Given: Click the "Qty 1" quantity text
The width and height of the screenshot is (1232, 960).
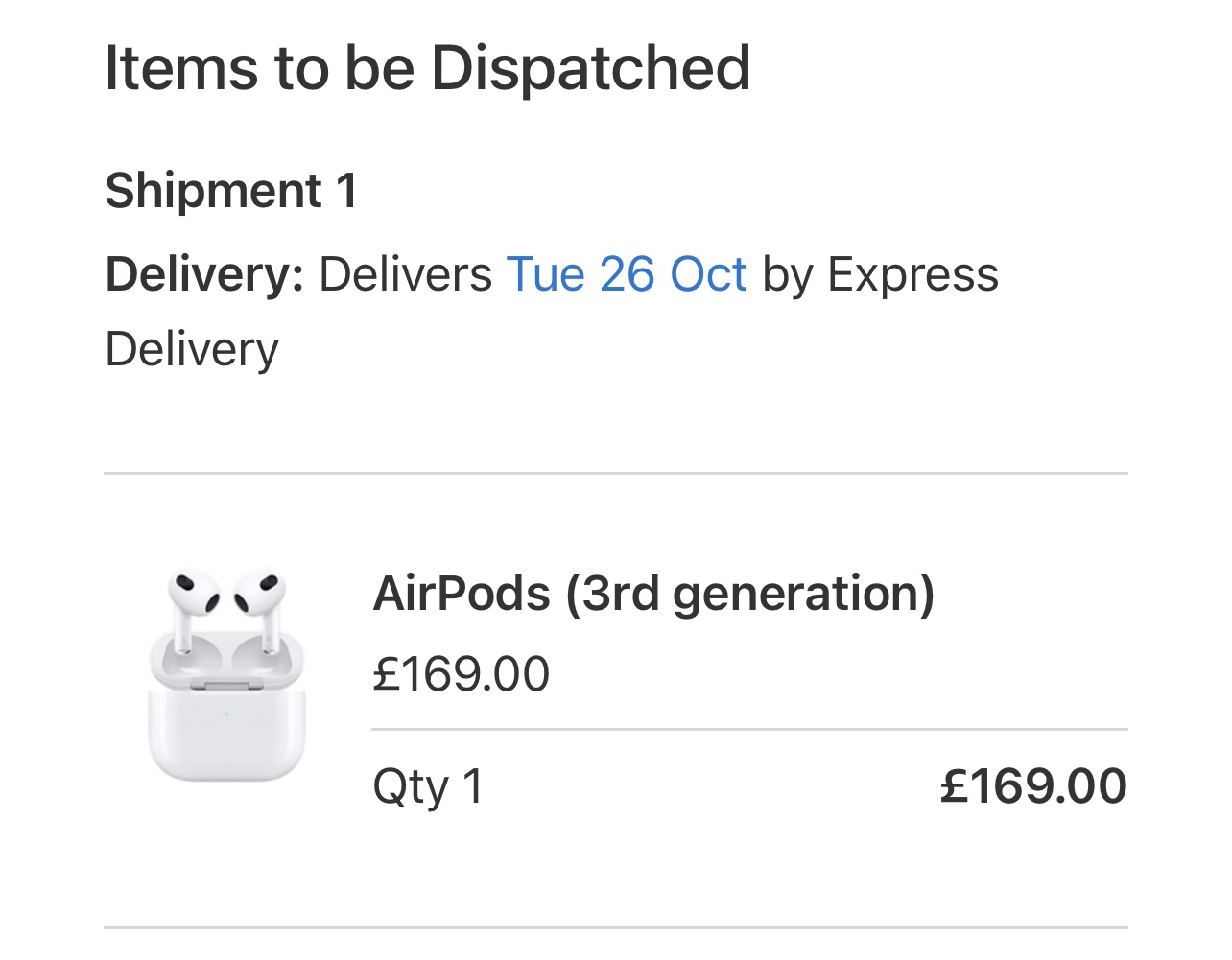Looking at the screenshot, I should click(428, 786).
